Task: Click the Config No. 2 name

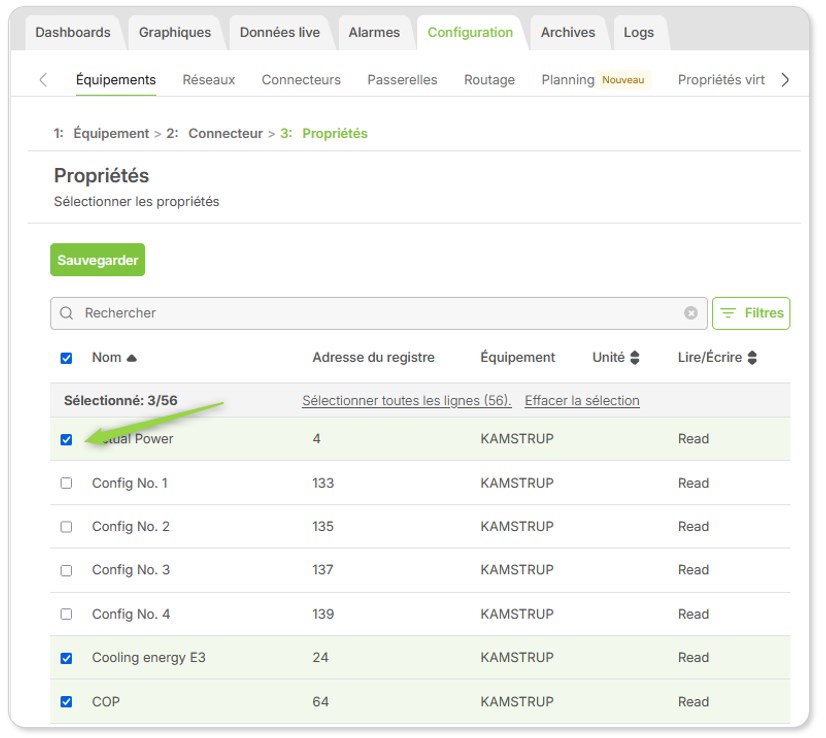Action: pyautogui.click(x=131, y=527)
